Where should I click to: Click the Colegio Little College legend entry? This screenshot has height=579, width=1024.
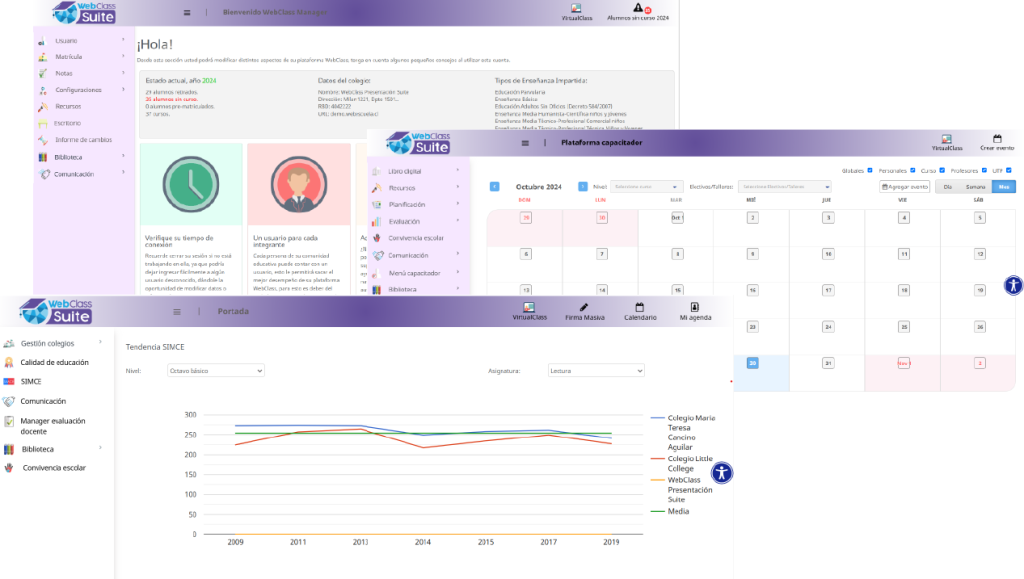pos(682,463)
